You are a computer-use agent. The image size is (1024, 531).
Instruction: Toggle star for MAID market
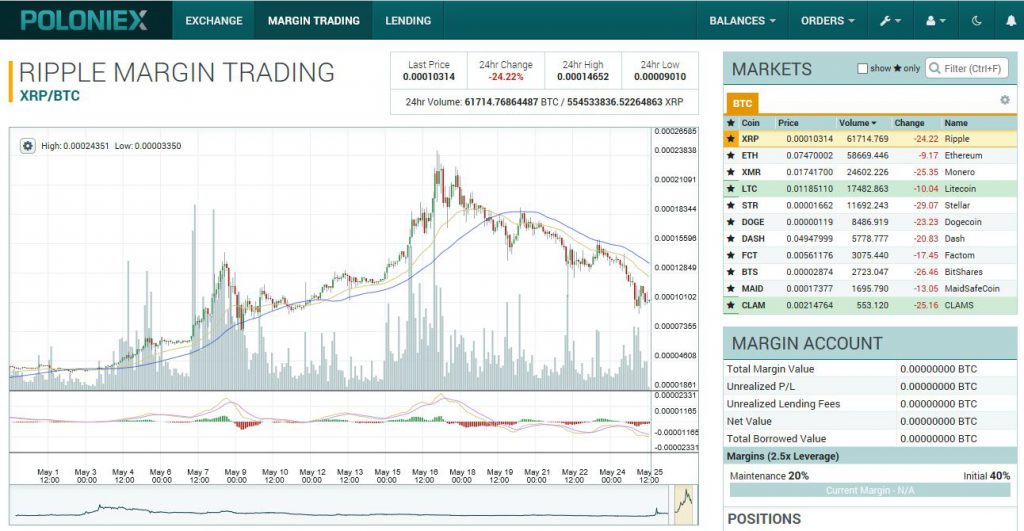click(731, 289)
